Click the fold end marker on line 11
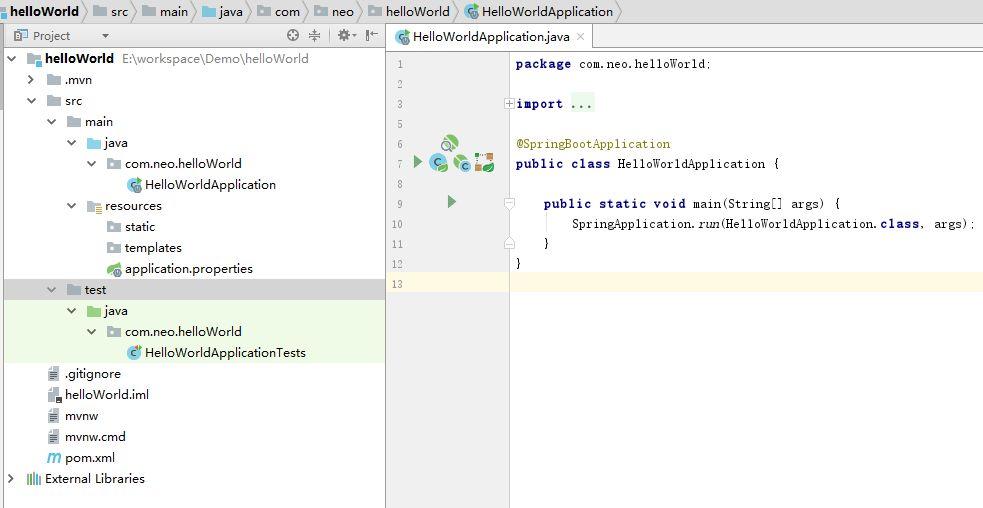 click(509, 243)
